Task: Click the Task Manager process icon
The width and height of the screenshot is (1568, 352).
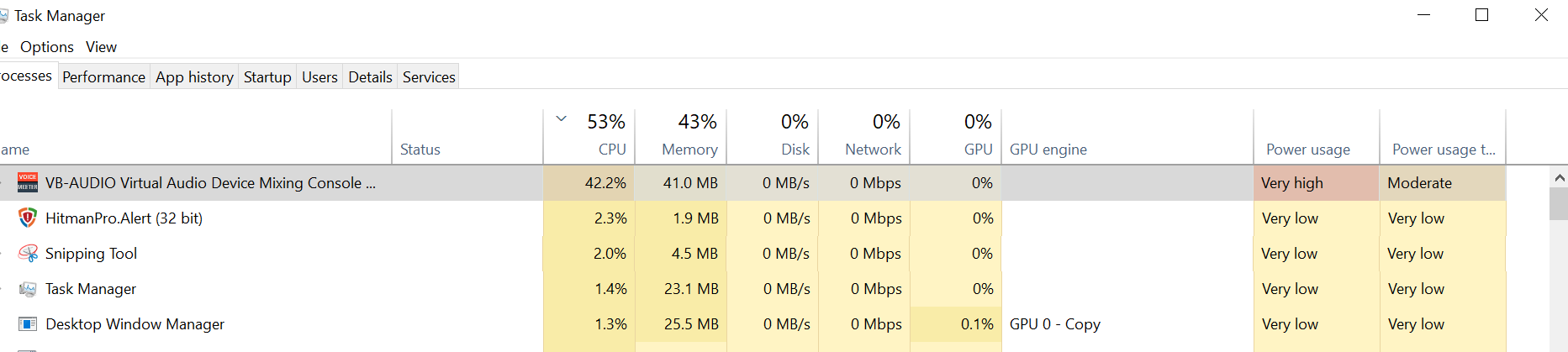Action: pos(28,289)
